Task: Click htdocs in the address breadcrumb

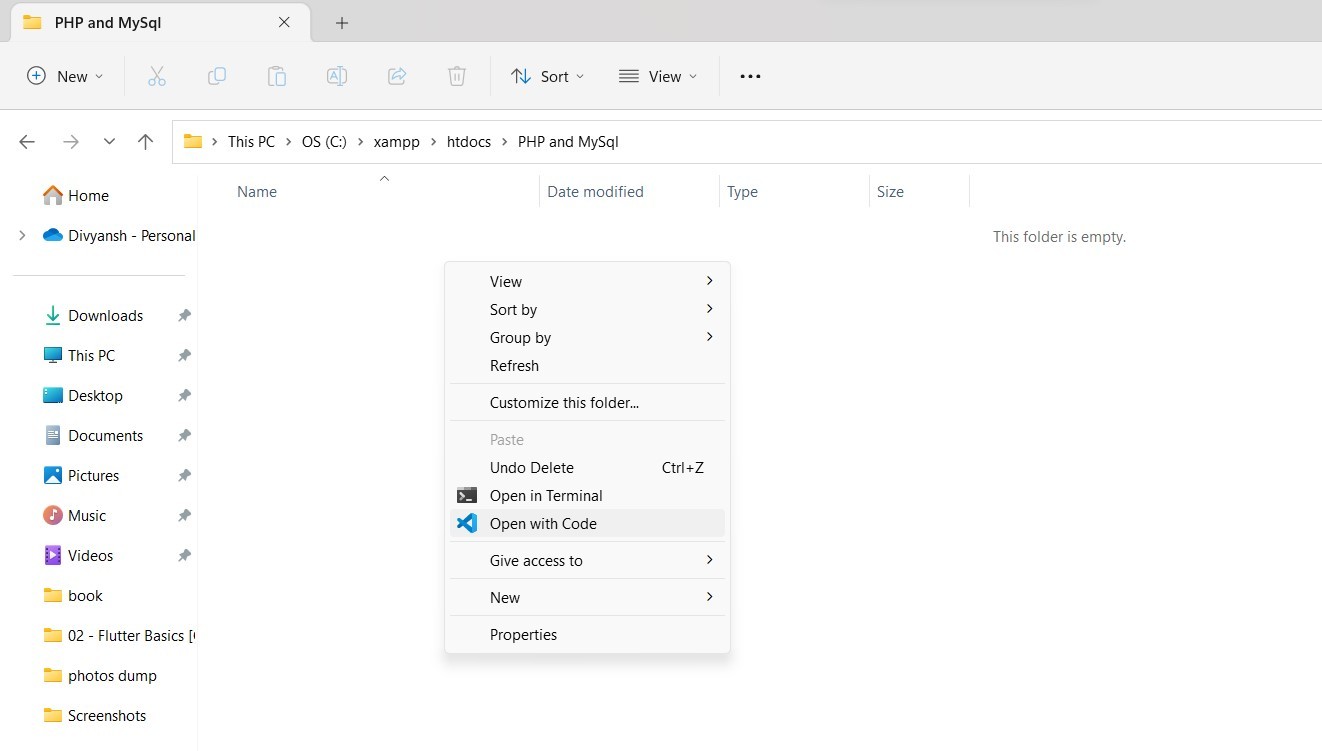Action: pos(468,142)
